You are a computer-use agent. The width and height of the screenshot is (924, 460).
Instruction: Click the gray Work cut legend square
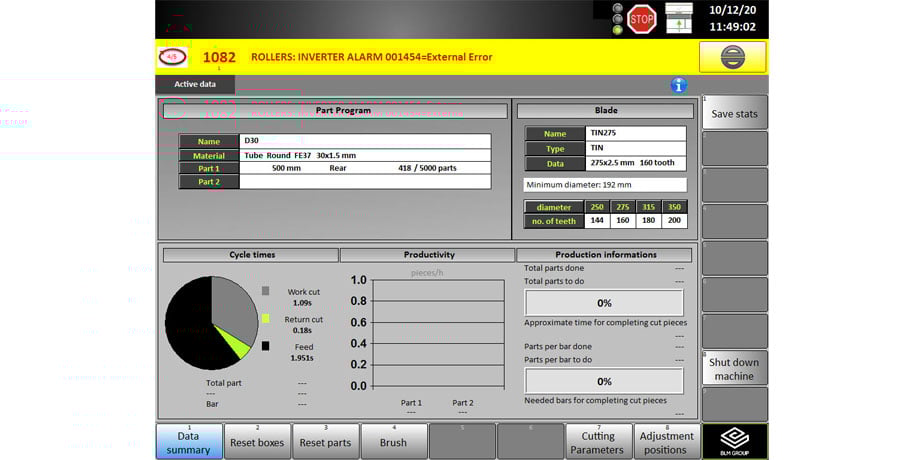click(265, 291)
